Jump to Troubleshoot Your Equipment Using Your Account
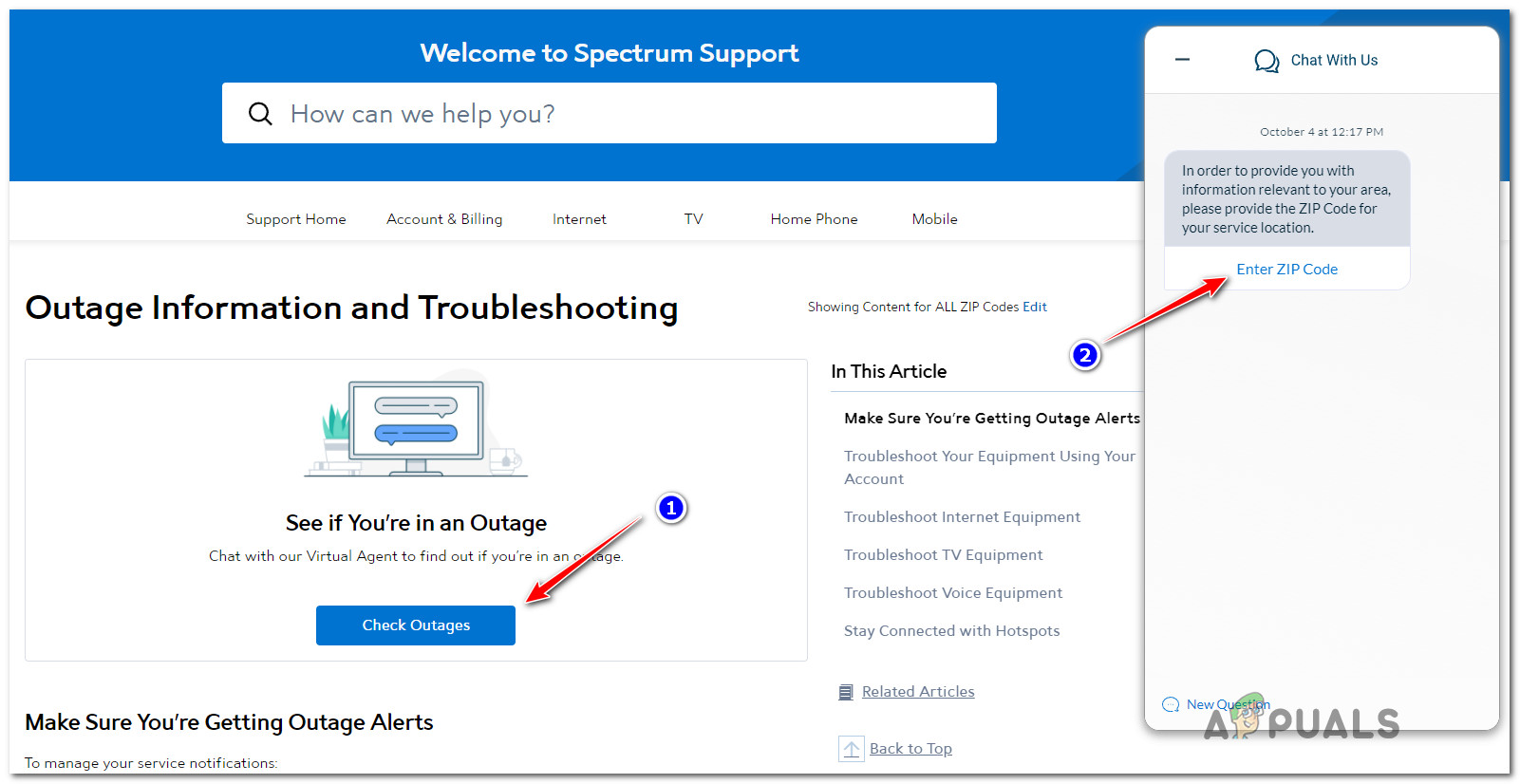 point(989,468)
